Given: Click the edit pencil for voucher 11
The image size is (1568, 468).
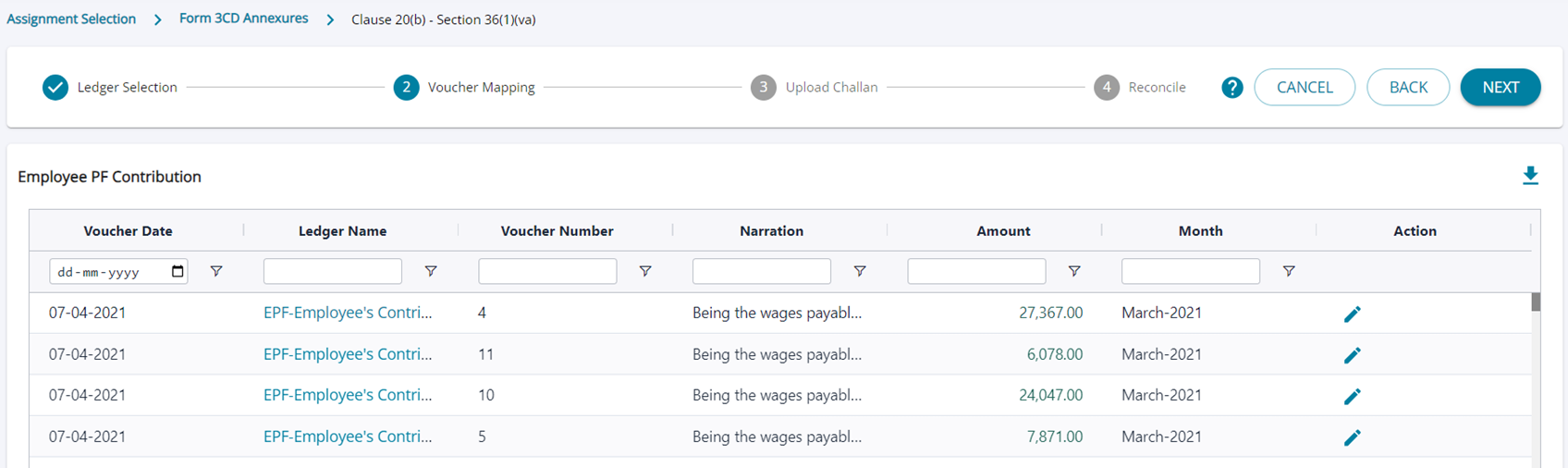Looking at the screenshot, I should point(1352,355).
